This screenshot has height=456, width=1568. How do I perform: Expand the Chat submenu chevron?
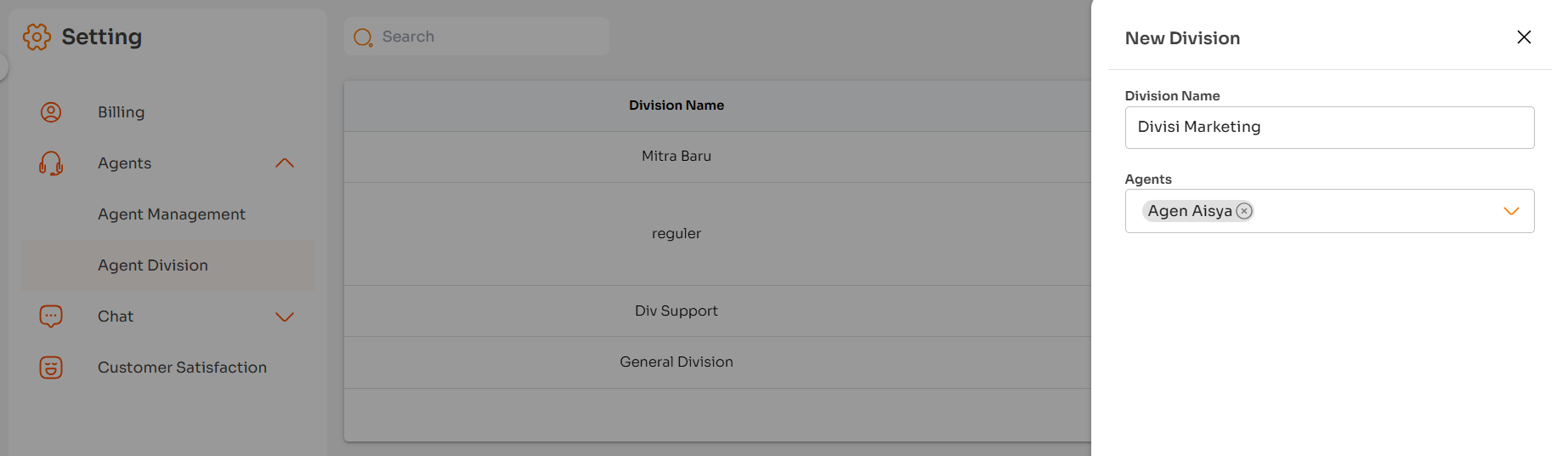[285, 316]
